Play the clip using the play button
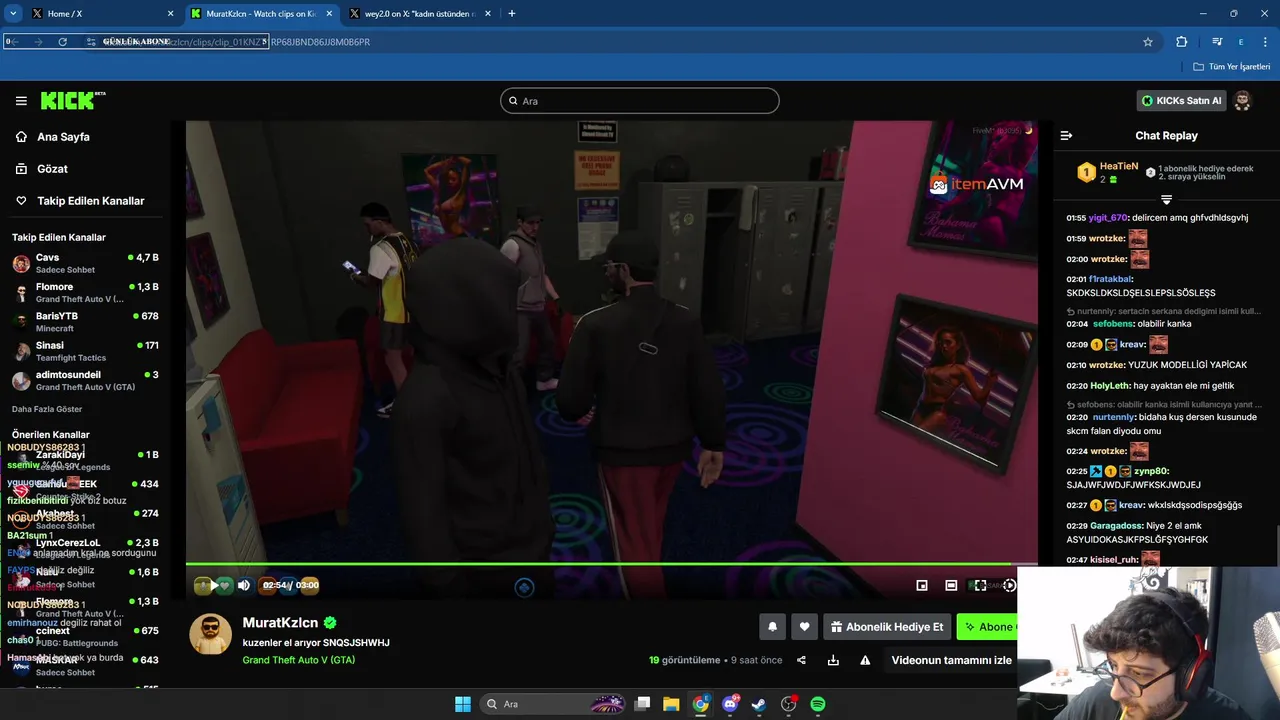1280x720 pixels. tap(213, 585)
